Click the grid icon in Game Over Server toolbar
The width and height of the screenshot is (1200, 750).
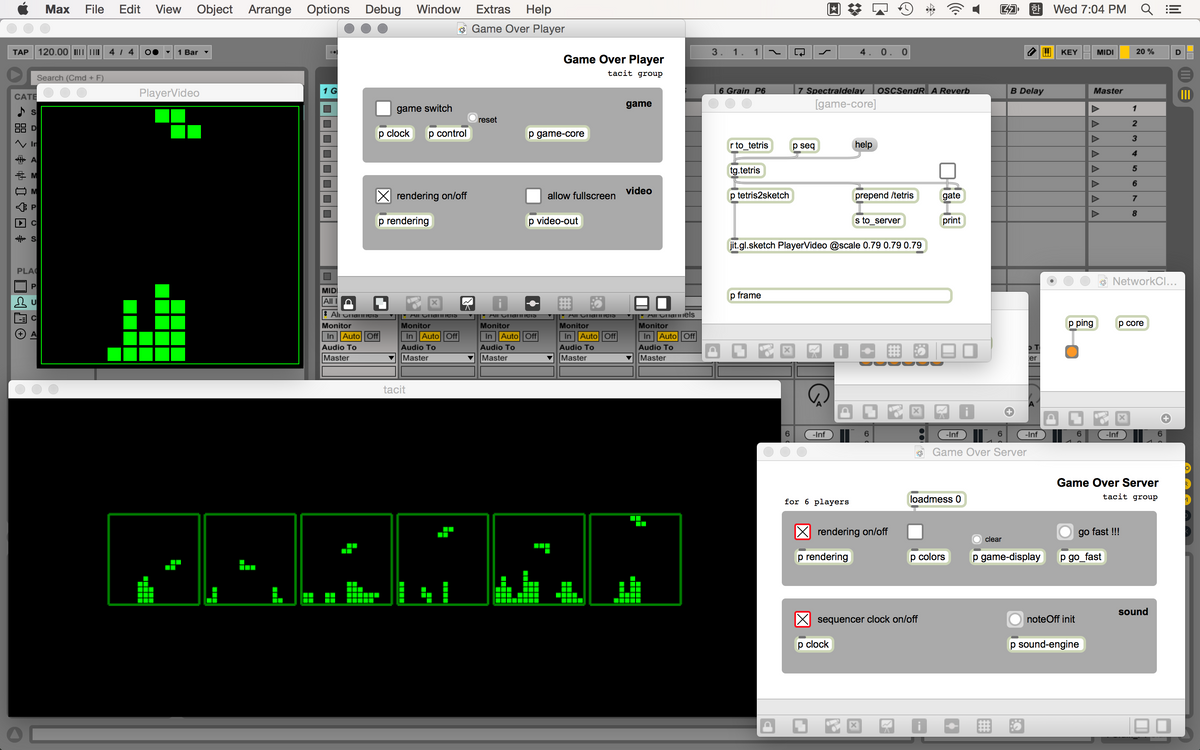click(x=984, y=725)
